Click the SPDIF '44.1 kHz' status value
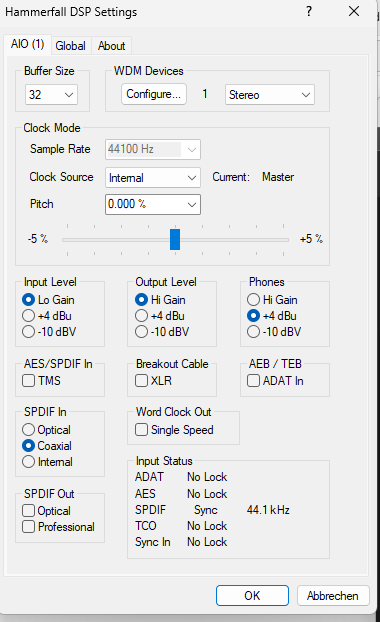Viewport: 380px width, 622px height. point(268,510)
